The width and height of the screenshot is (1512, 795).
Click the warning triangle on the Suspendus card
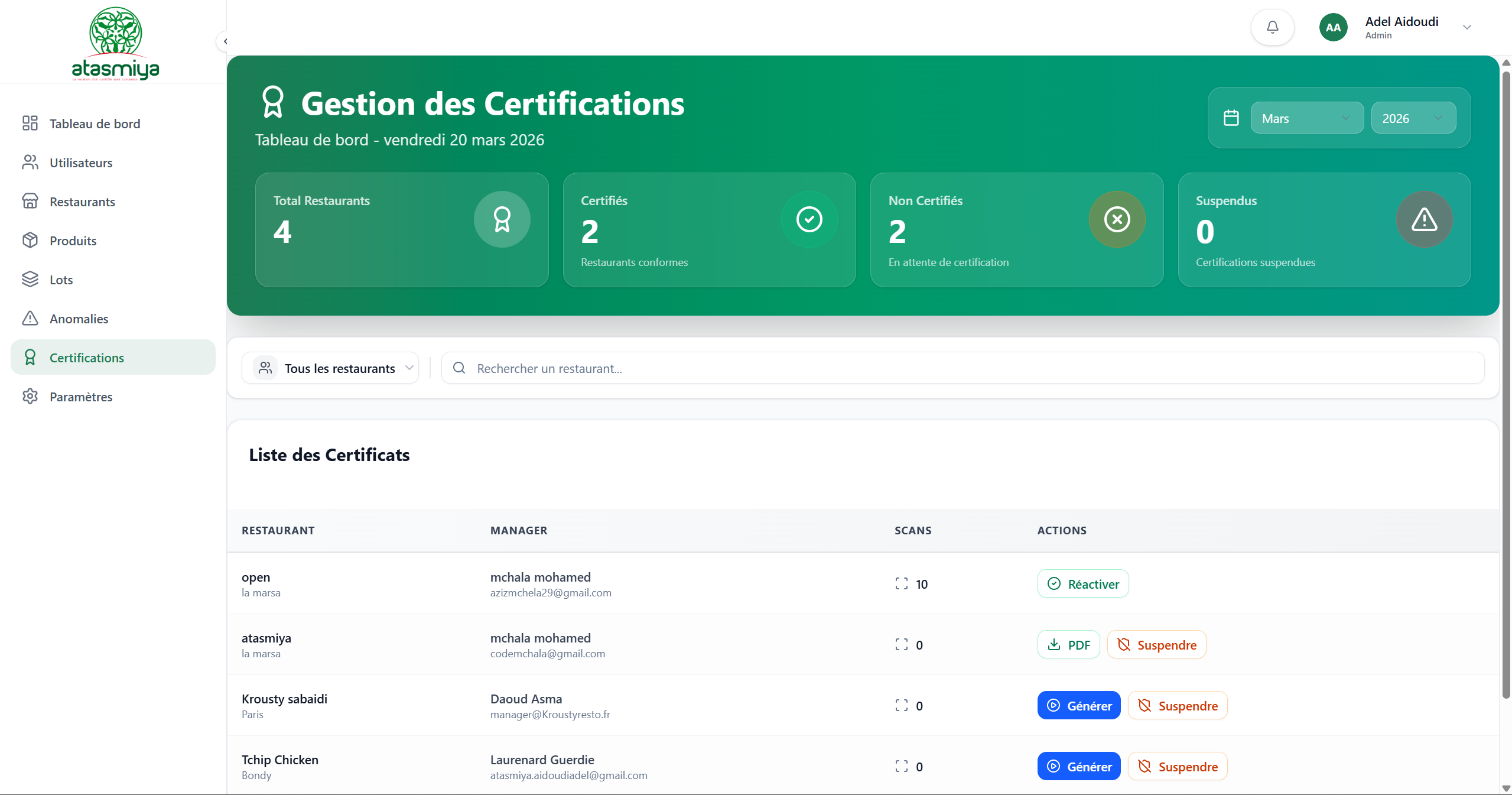click(1424, 219)
